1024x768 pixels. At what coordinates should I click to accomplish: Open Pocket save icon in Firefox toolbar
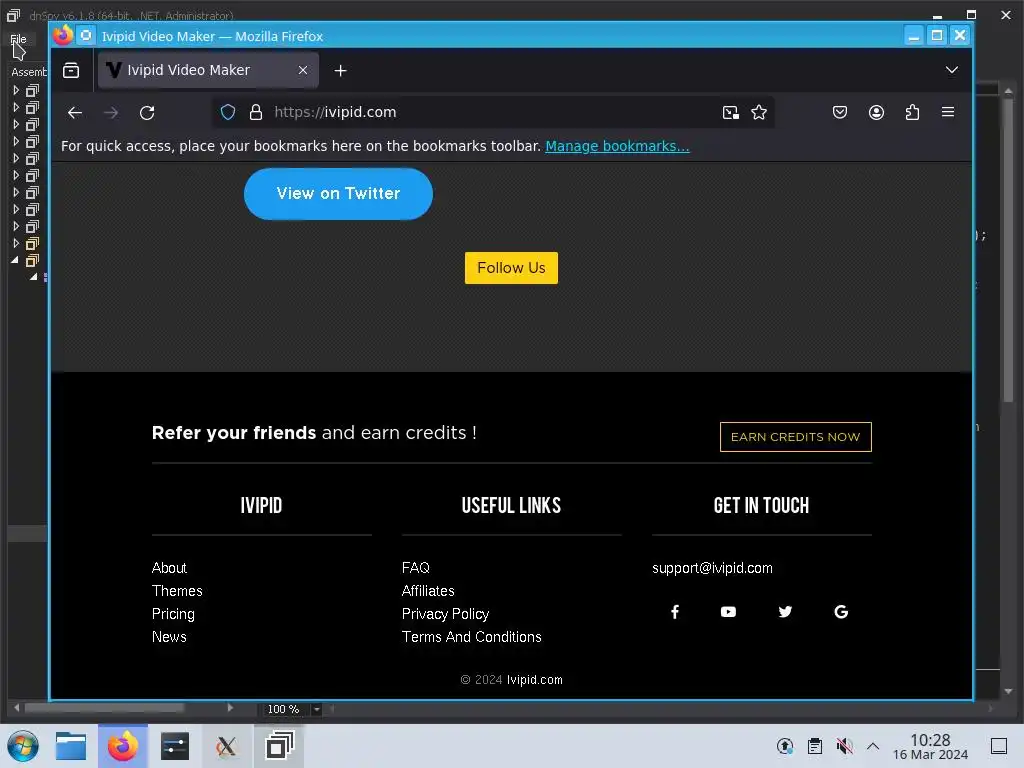840,112
